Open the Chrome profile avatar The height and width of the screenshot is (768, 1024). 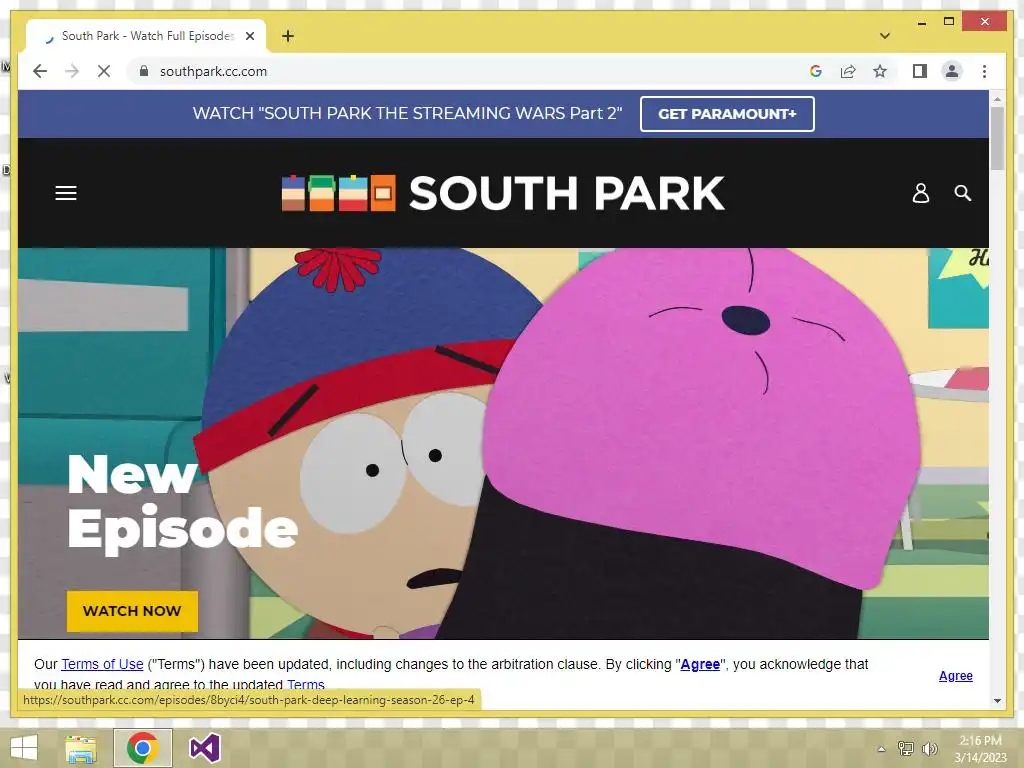952,71
